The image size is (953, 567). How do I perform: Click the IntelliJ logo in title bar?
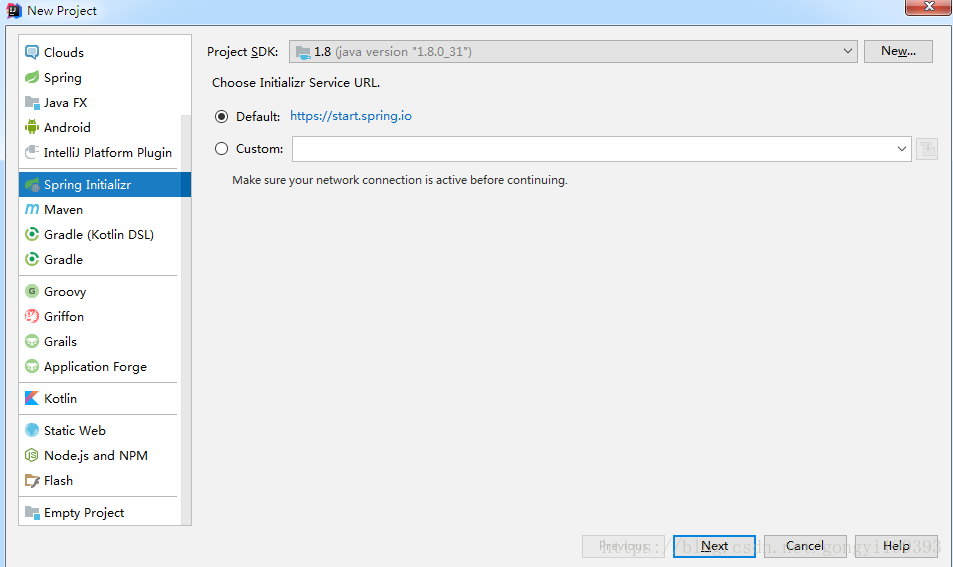pos(13,10)
